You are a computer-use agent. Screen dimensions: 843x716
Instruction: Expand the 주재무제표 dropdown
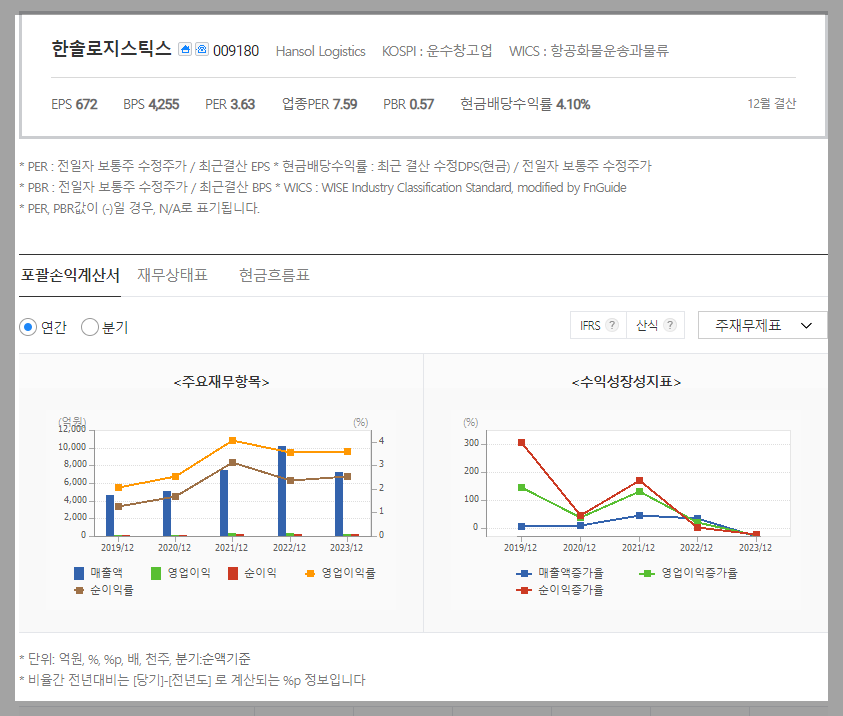tap(762, 325)
